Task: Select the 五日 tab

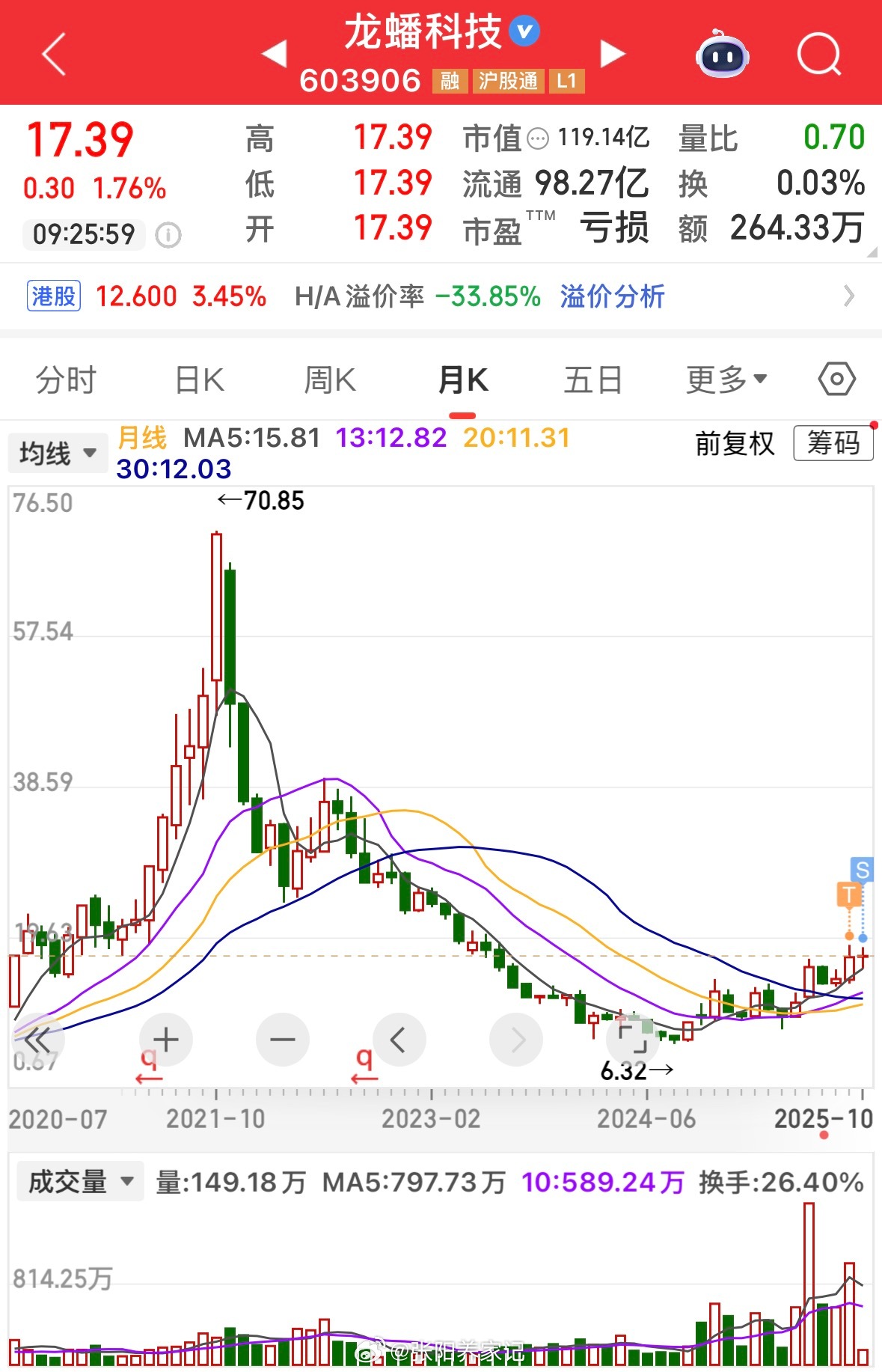Action: [593, 380]
